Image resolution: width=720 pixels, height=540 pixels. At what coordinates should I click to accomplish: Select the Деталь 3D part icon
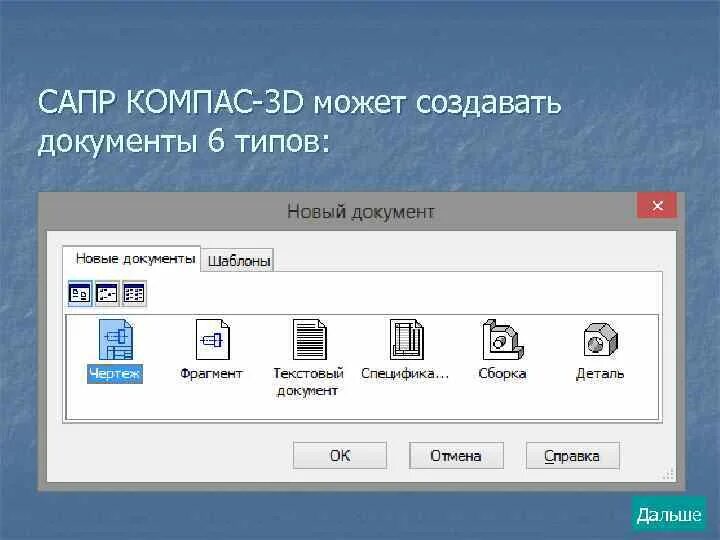coord(601,339)
